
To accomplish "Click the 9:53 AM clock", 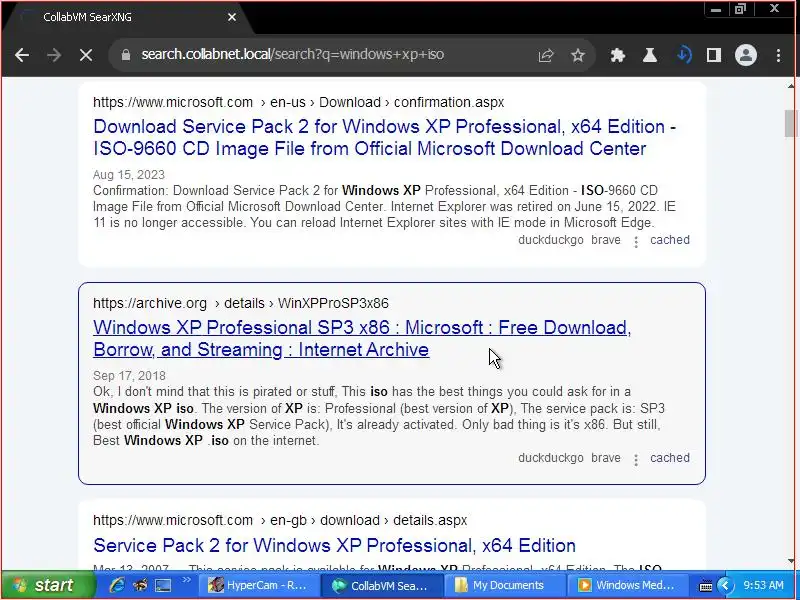I will click(763, 585).
